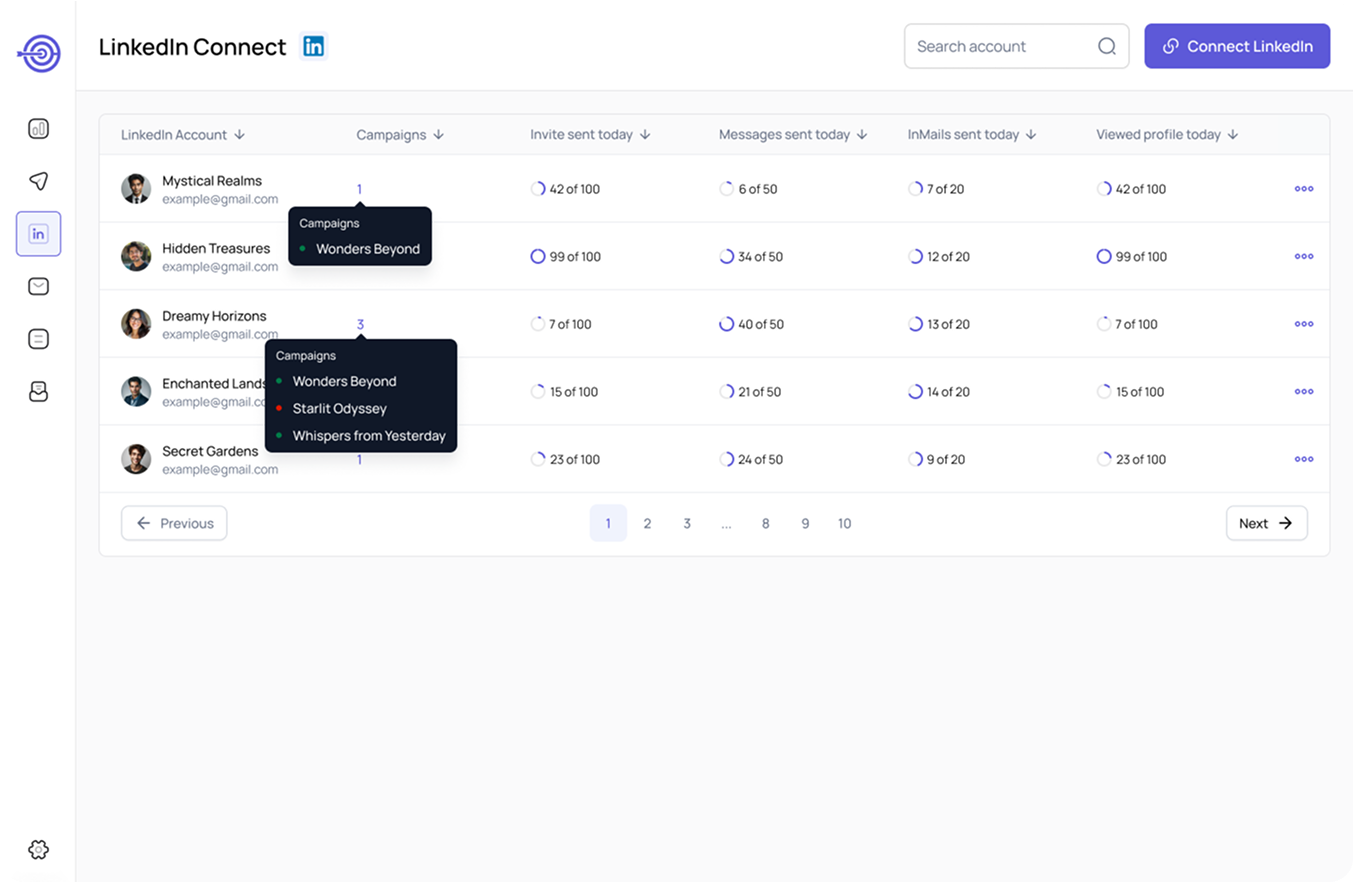Open three-dot menu for Mystical Realms row
Viewport: 1353px width, 882px height.
(1303, 189)
